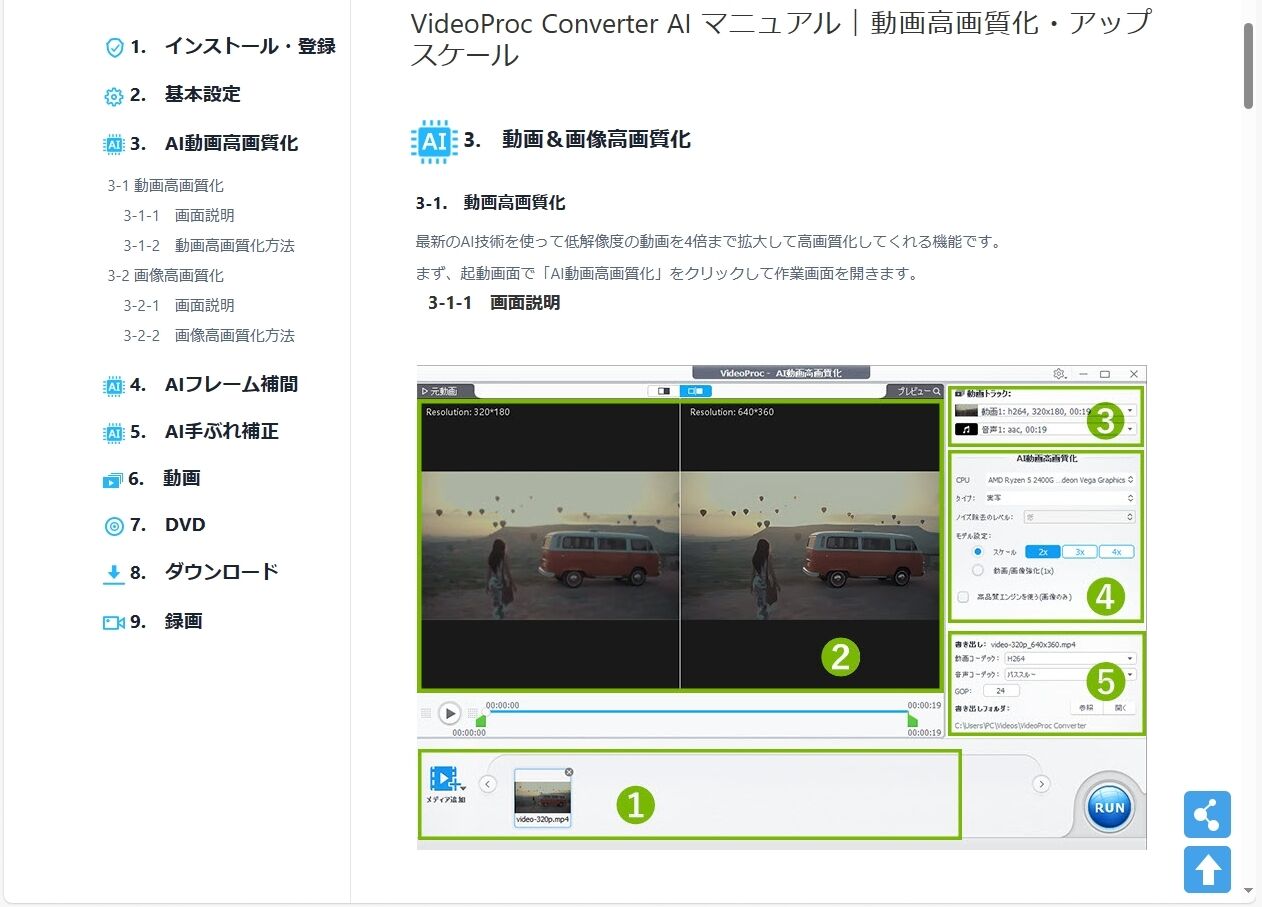The image size is (1262, 907).
Task: Enable the 高品質エンジンを使う checkbox
Action: coord(962,597)
